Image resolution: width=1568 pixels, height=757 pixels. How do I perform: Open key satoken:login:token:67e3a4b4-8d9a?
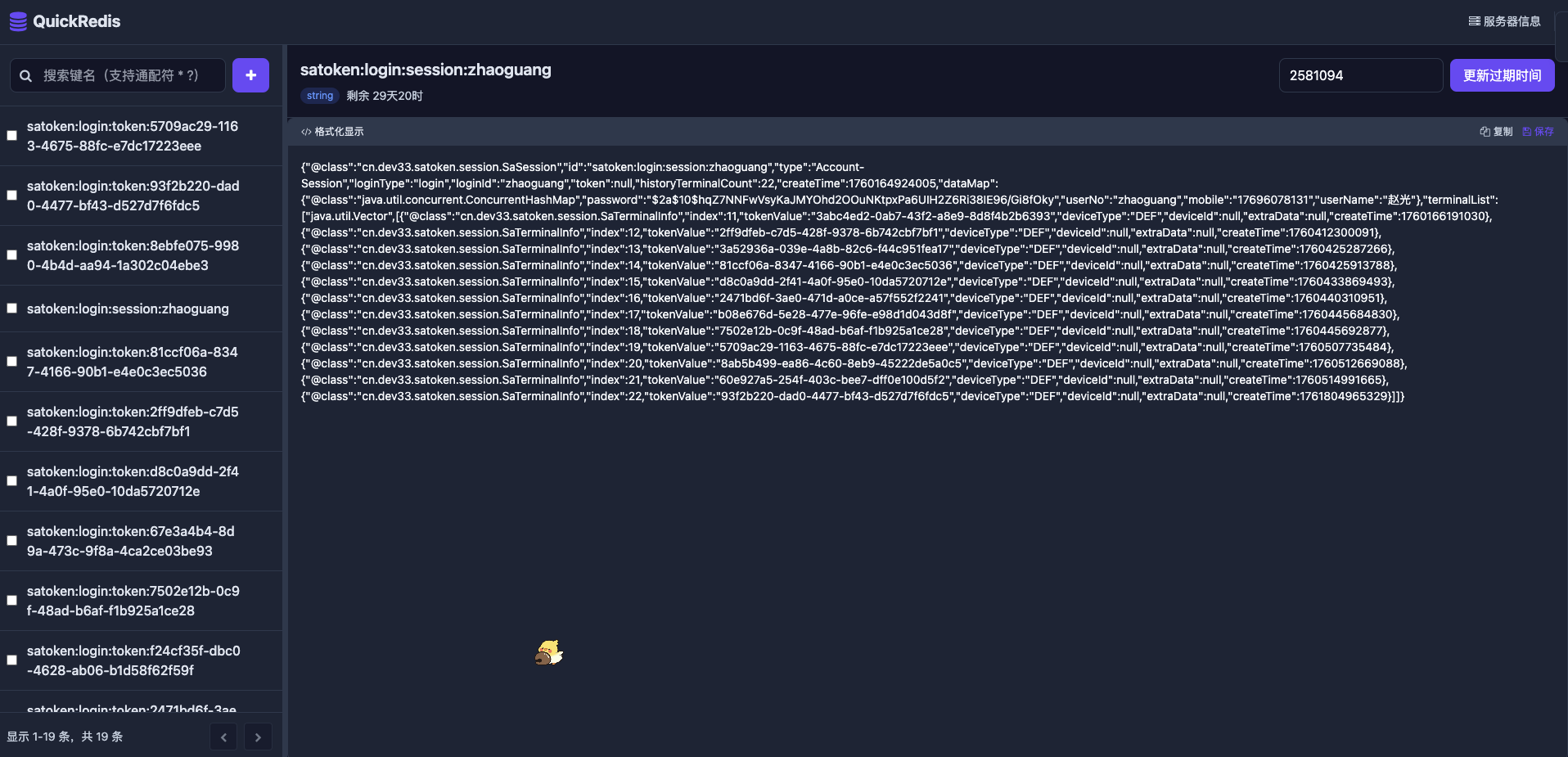pos(131,541)
